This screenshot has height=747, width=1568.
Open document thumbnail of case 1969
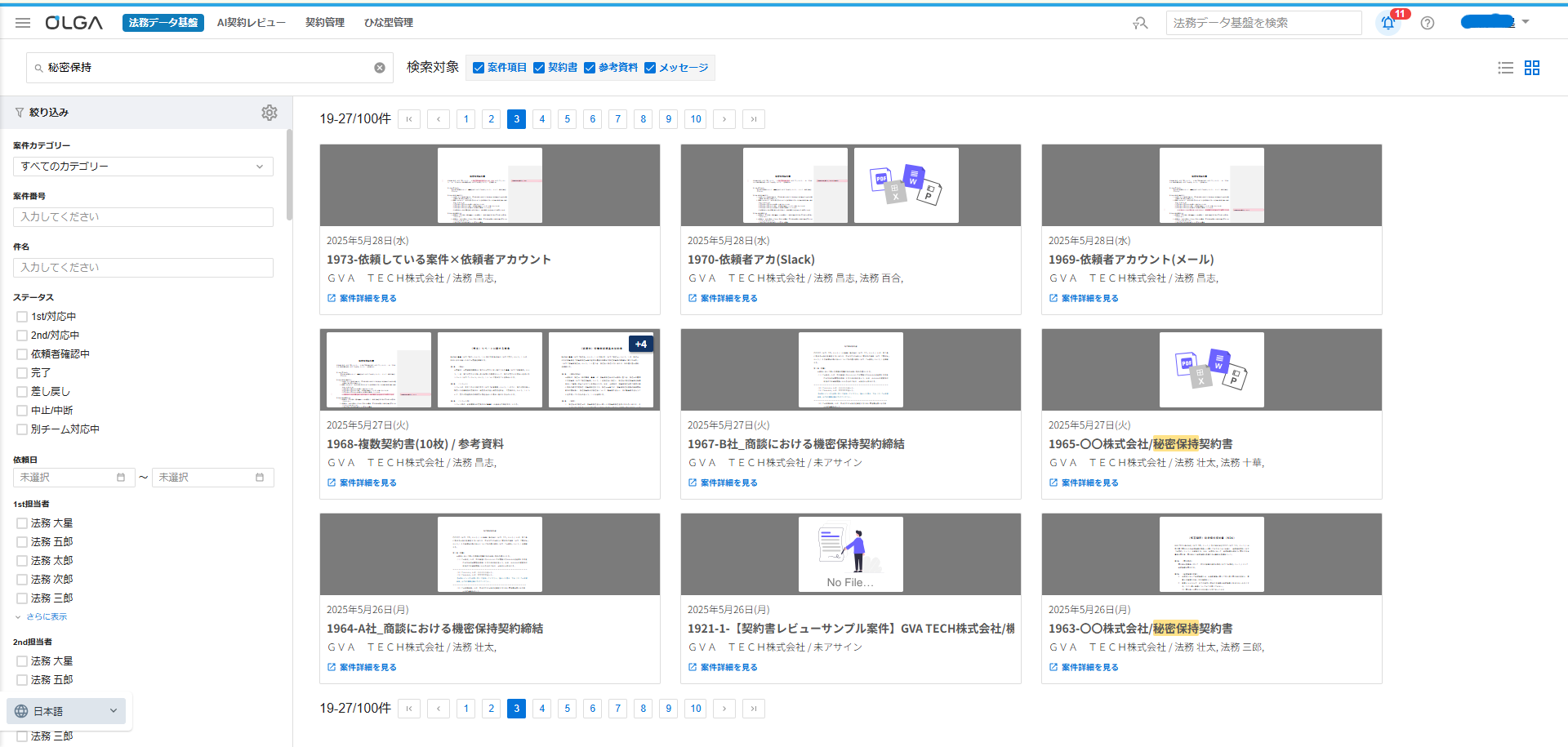click(1212, 185)
